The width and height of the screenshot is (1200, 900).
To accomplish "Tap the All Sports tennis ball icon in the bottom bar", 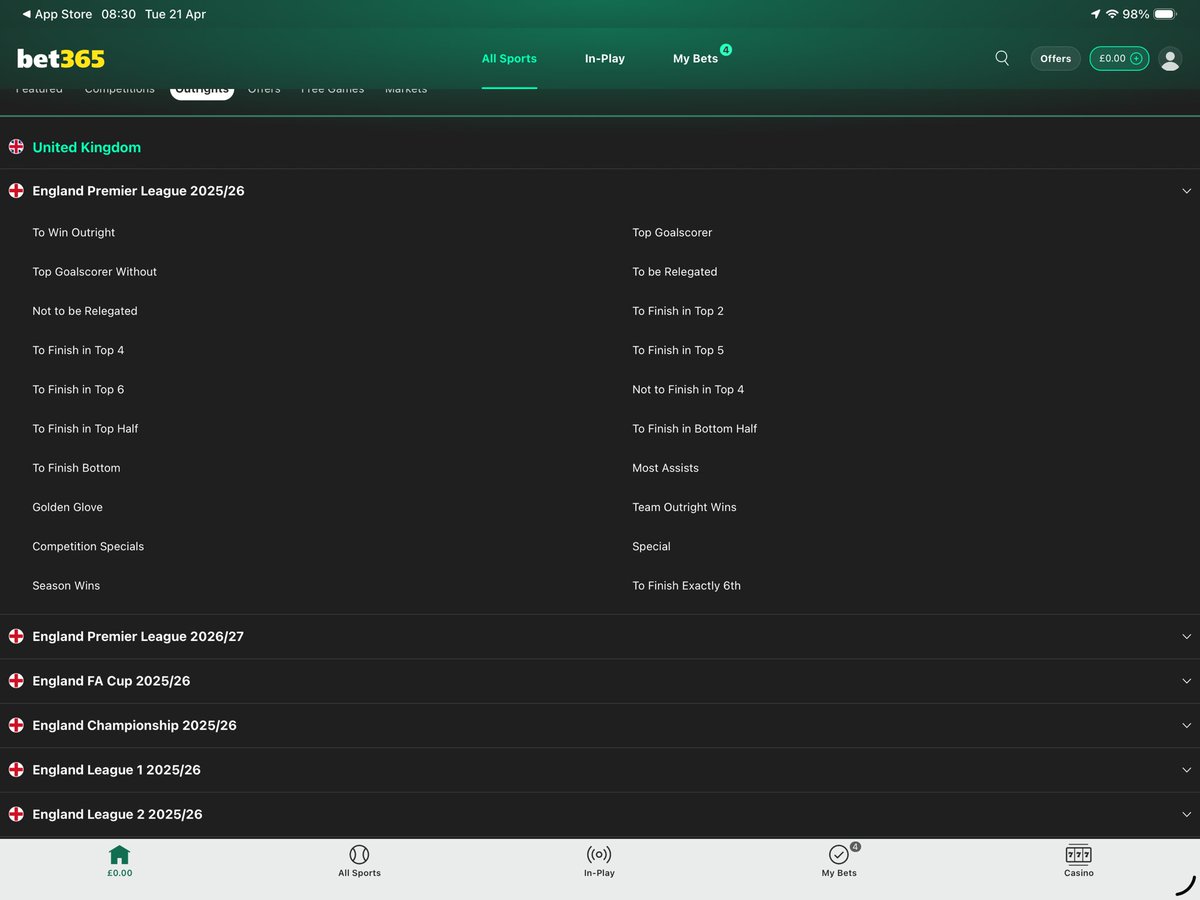I will [359, 855].
